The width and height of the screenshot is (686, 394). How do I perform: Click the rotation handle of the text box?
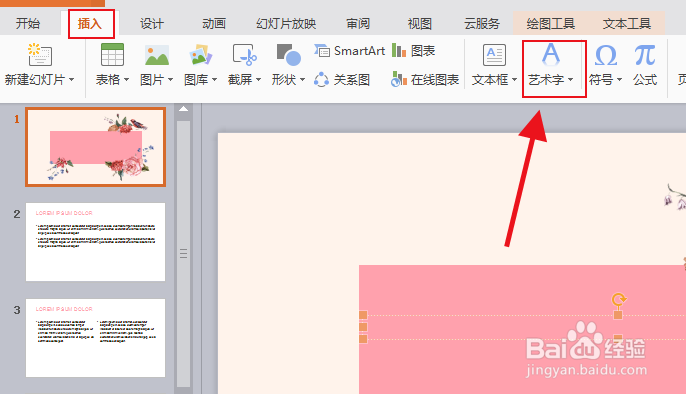618,300
